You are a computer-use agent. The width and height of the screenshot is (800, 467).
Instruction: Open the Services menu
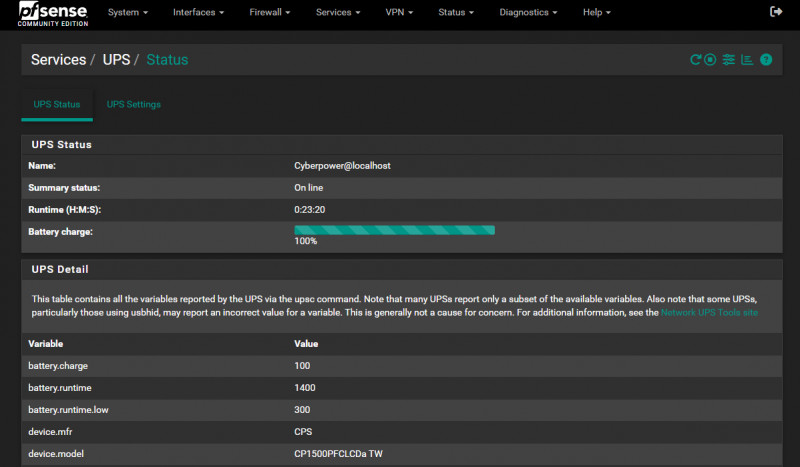coord(338,13)
